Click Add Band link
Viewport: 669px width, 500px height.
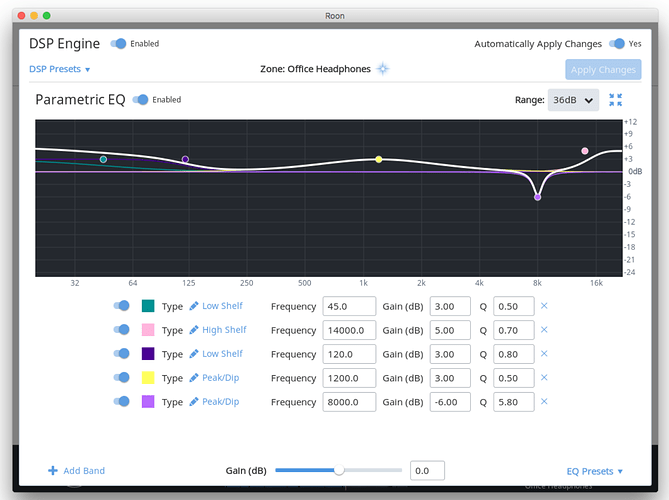pos(84,471)
